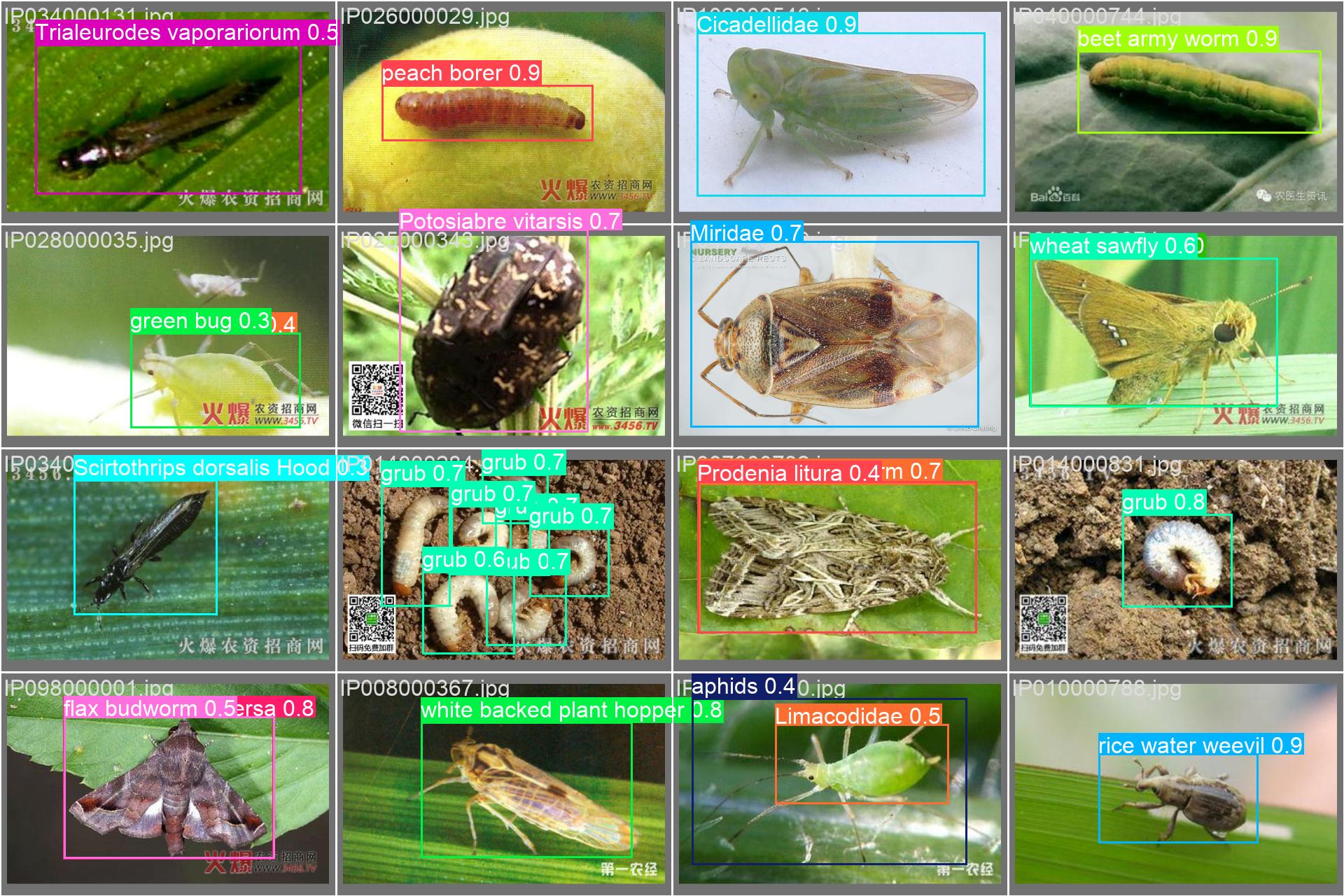Select the filename IP098000001.jpg
This screenshot has width=1344, height=896.
tap(89, 687)
